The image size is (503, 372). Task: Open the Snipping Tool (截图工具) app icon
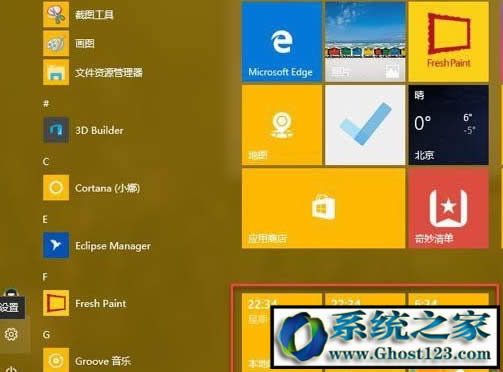click(x=56, y=14)
